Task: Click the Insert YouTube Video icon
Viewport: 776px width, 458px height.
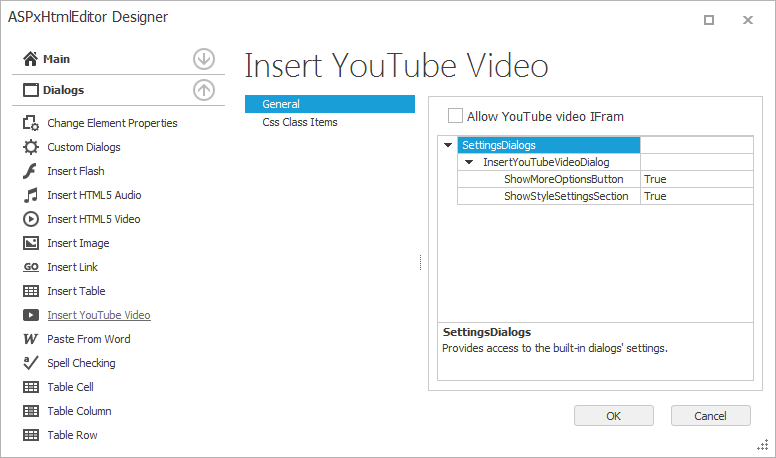Action: coord(31,315)
